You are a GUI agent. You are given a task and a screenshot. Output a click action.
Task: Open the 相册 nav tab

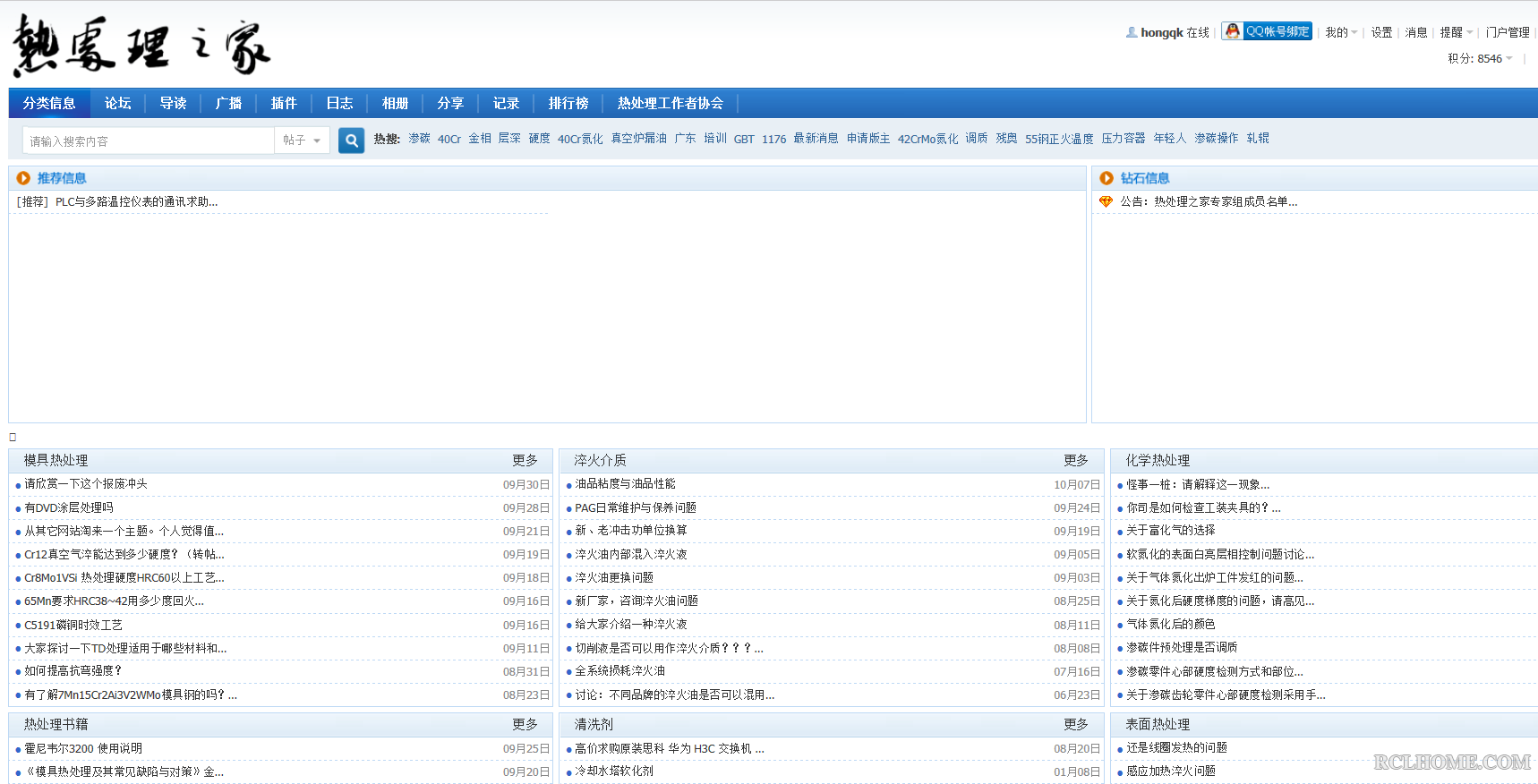395,103
